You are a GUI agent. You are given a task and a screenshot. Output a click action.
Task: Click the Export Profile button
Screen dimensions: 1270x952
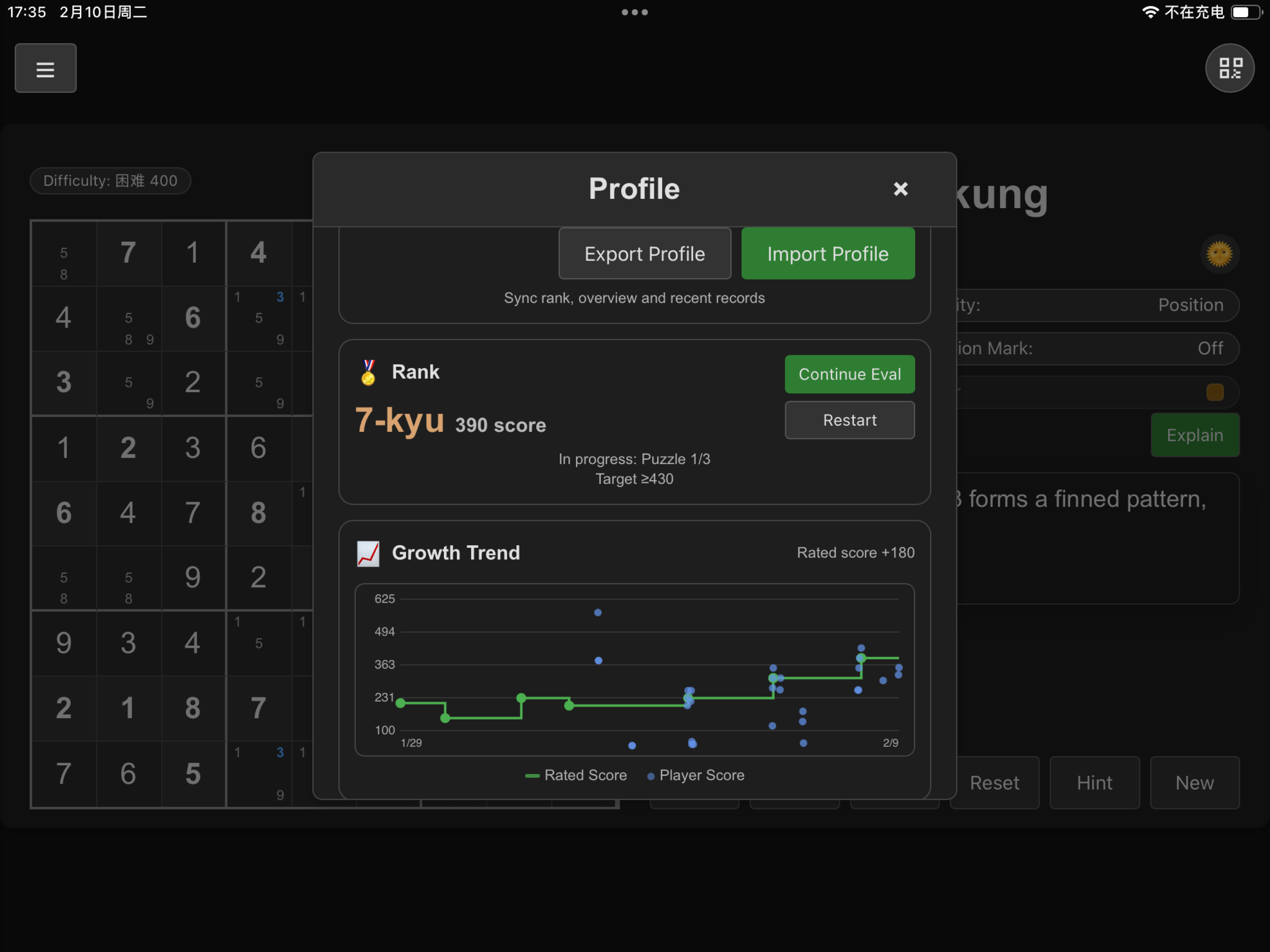645,254
